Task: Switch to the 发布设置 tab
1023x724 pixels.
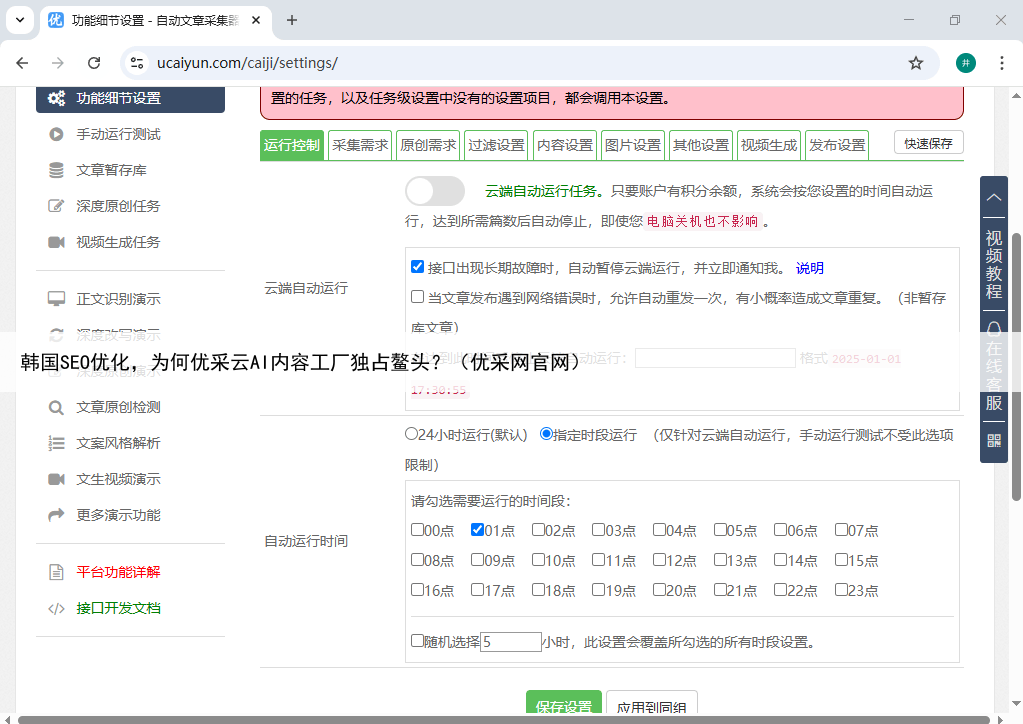Action: click(x=837, y=145)
